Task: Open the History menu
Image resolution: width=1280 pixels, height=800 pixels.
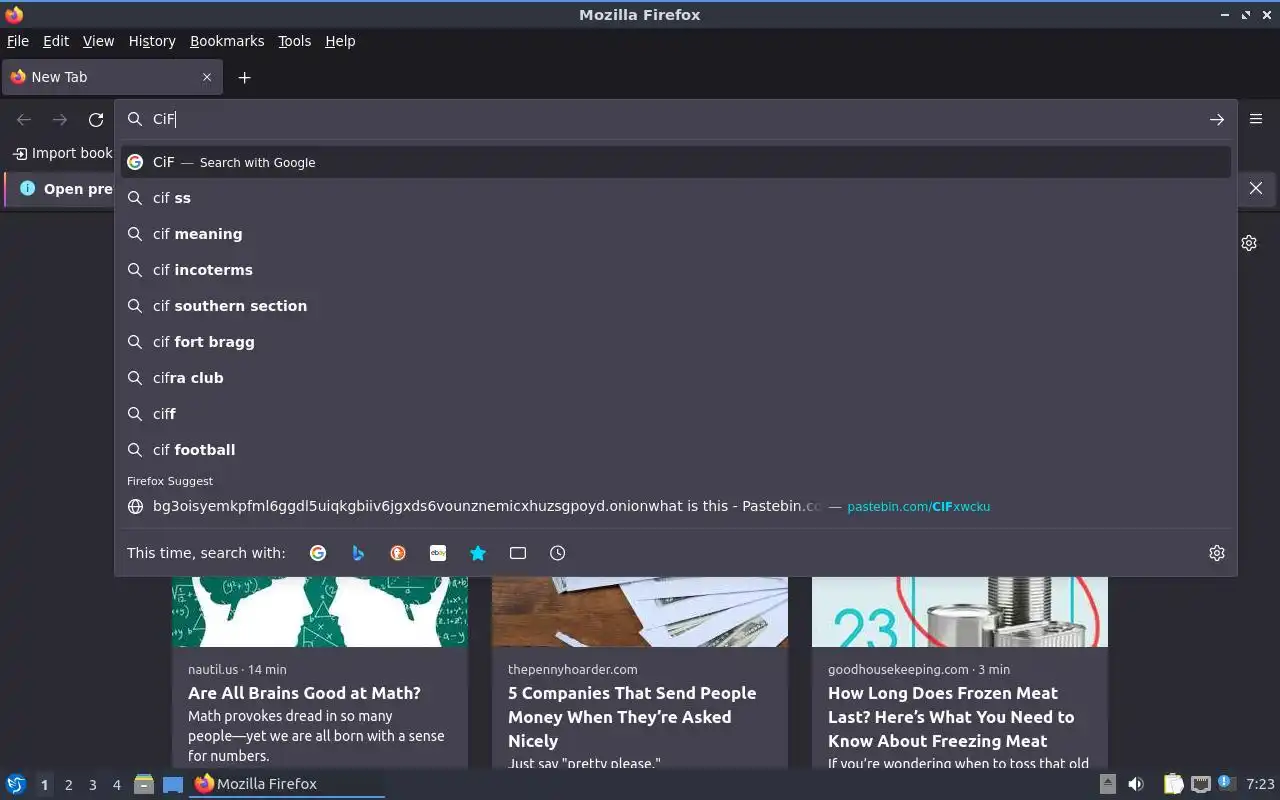Action: (152, 41)
